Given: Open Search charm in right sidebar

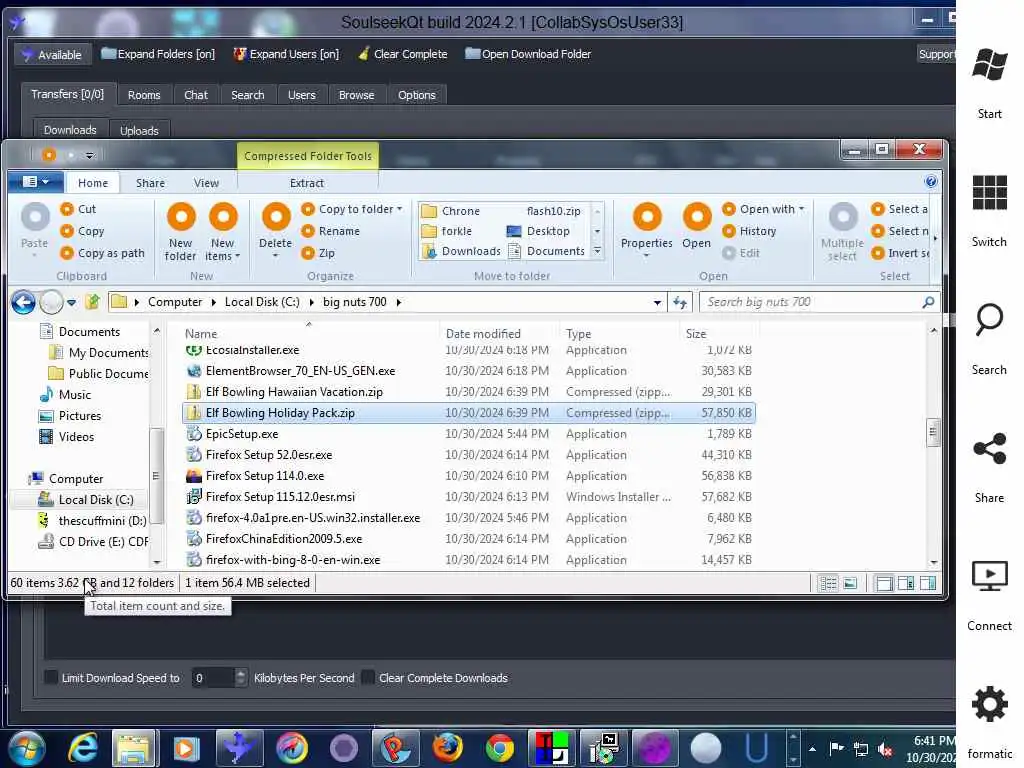Looking at the screenshot, I should [989, 340].
